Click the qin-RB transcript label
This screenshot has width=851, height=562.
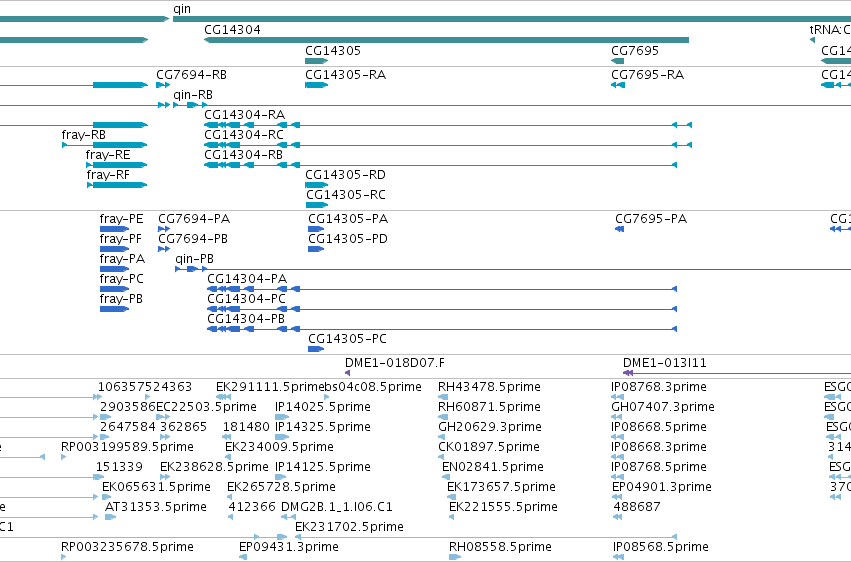193,95
